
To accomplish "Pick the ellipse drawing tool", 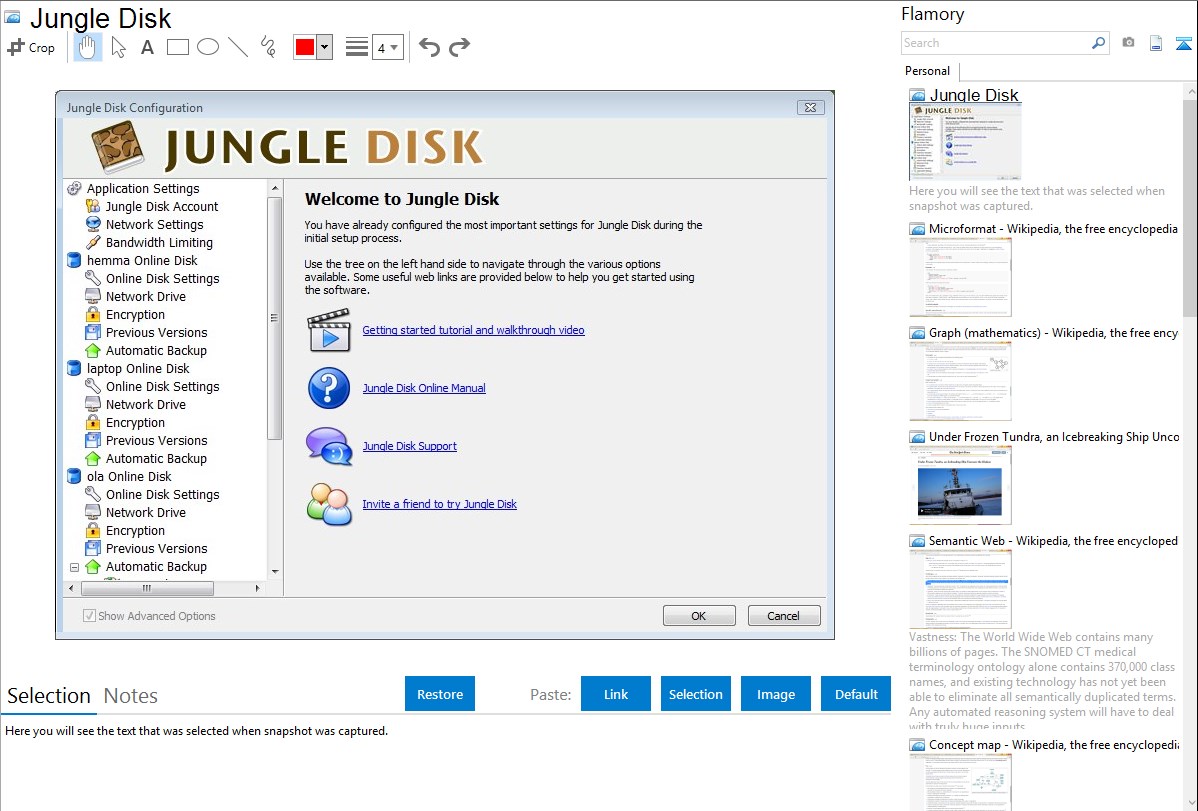I will (208, 47).
